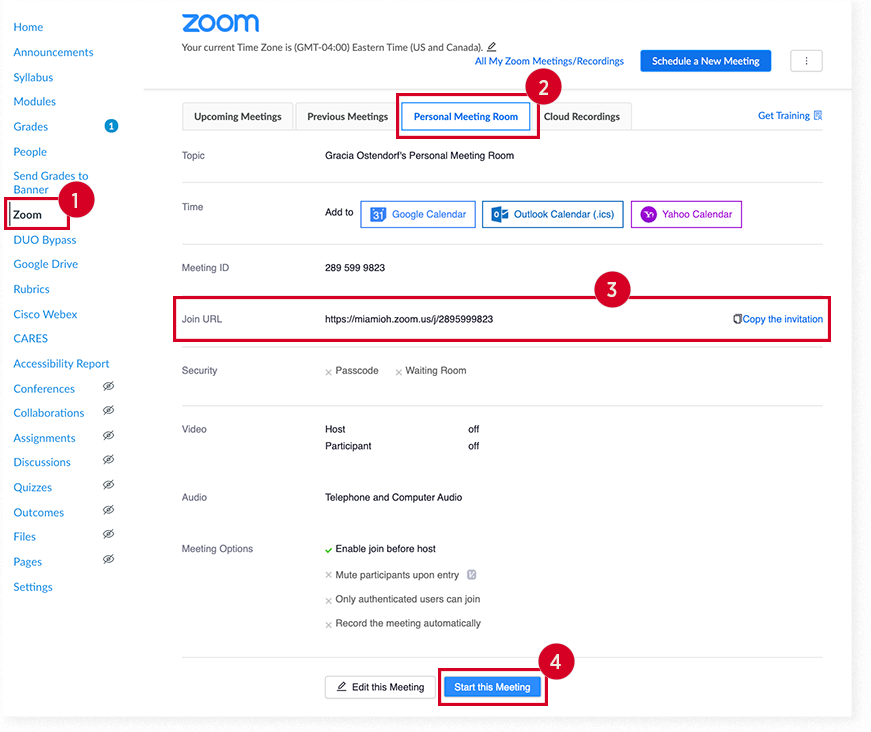Toggle visibility icon for Pages
871x732 pixels.
(x=108, y=560)
